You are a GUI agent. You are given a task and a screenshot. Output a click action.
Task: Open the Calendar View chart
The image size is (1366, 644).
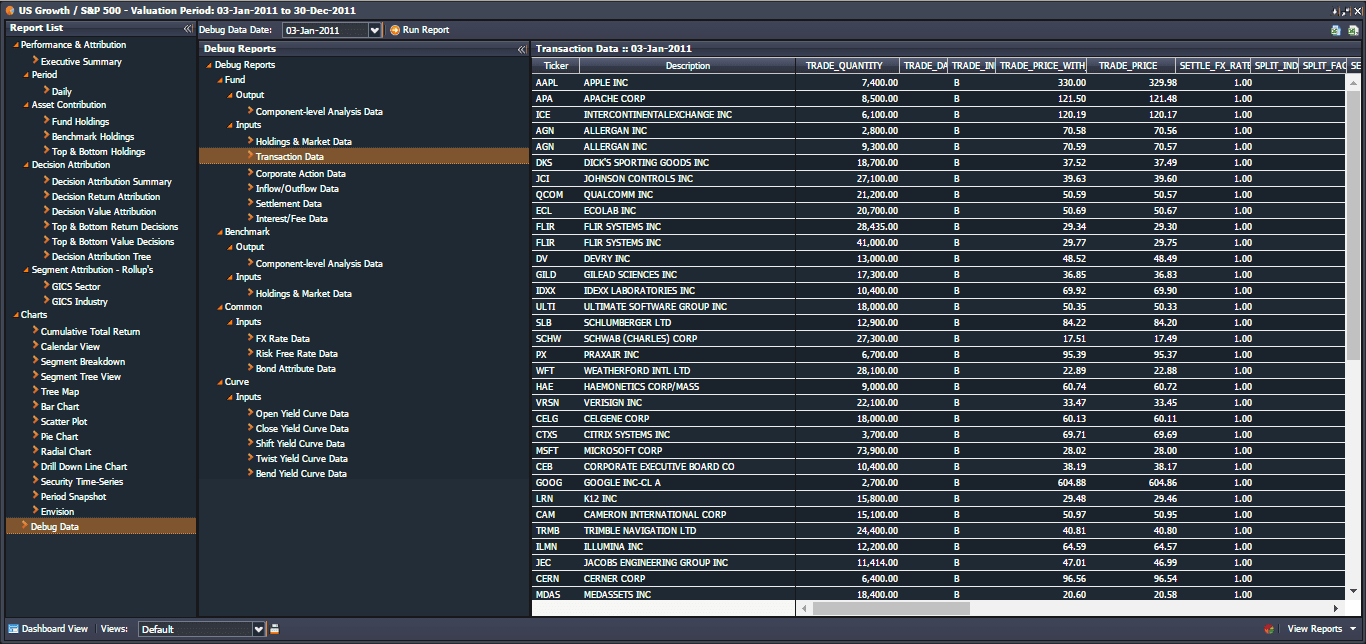pos(70,347)
